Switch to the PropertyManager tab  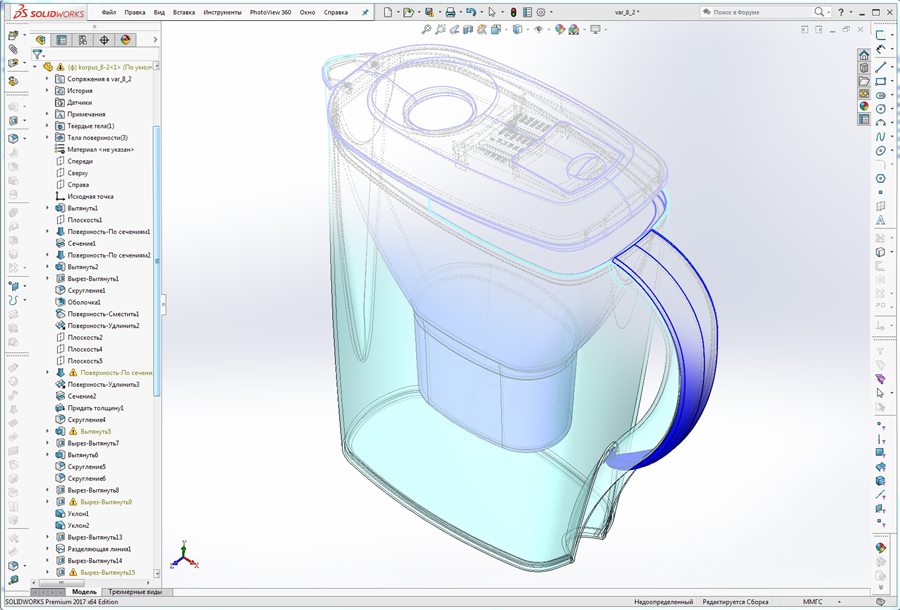pyautogui.click(x=61, y=40)
